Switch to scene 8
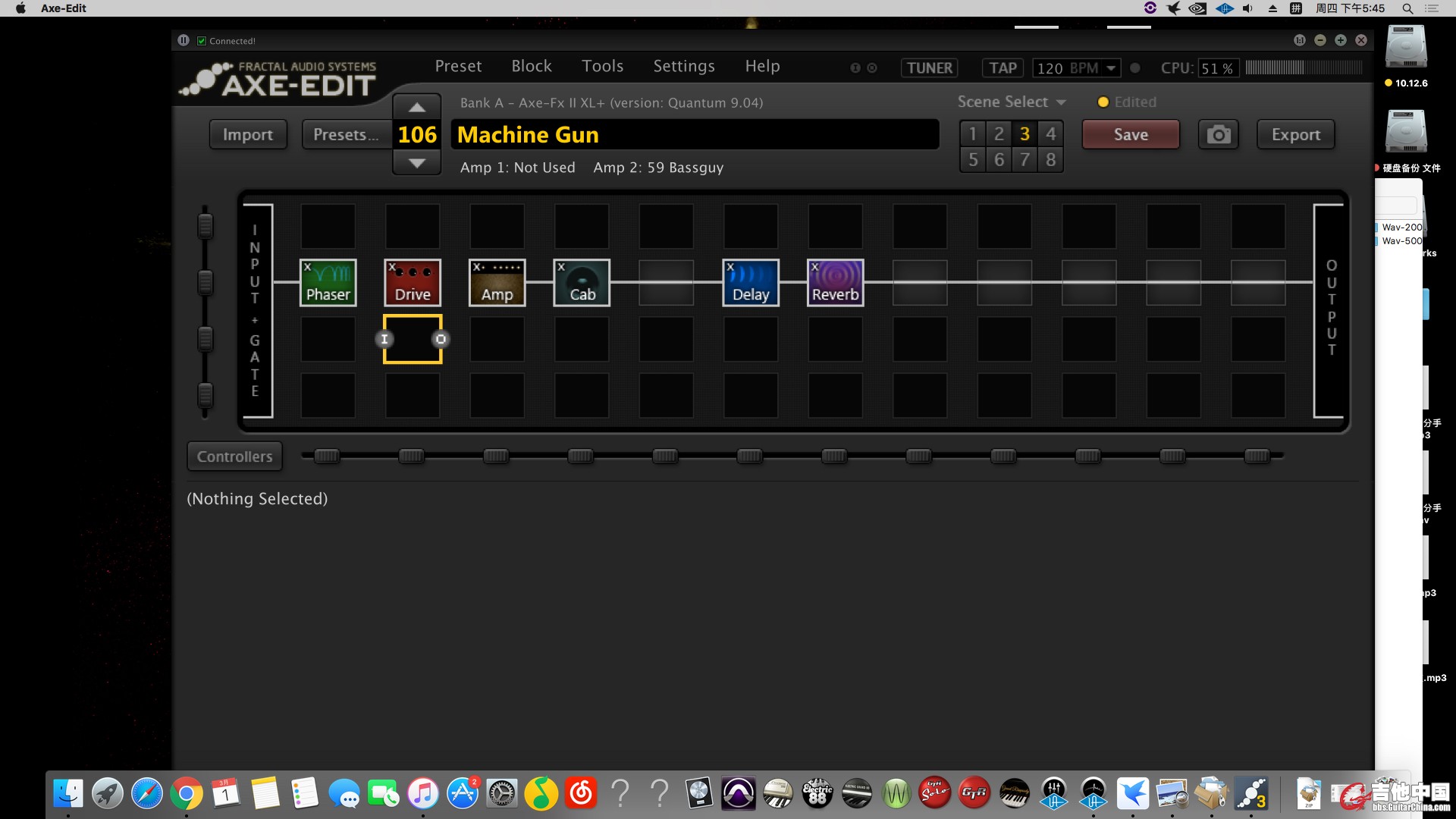This screenshot has height=819, width=1456. tap(1050, 159)
